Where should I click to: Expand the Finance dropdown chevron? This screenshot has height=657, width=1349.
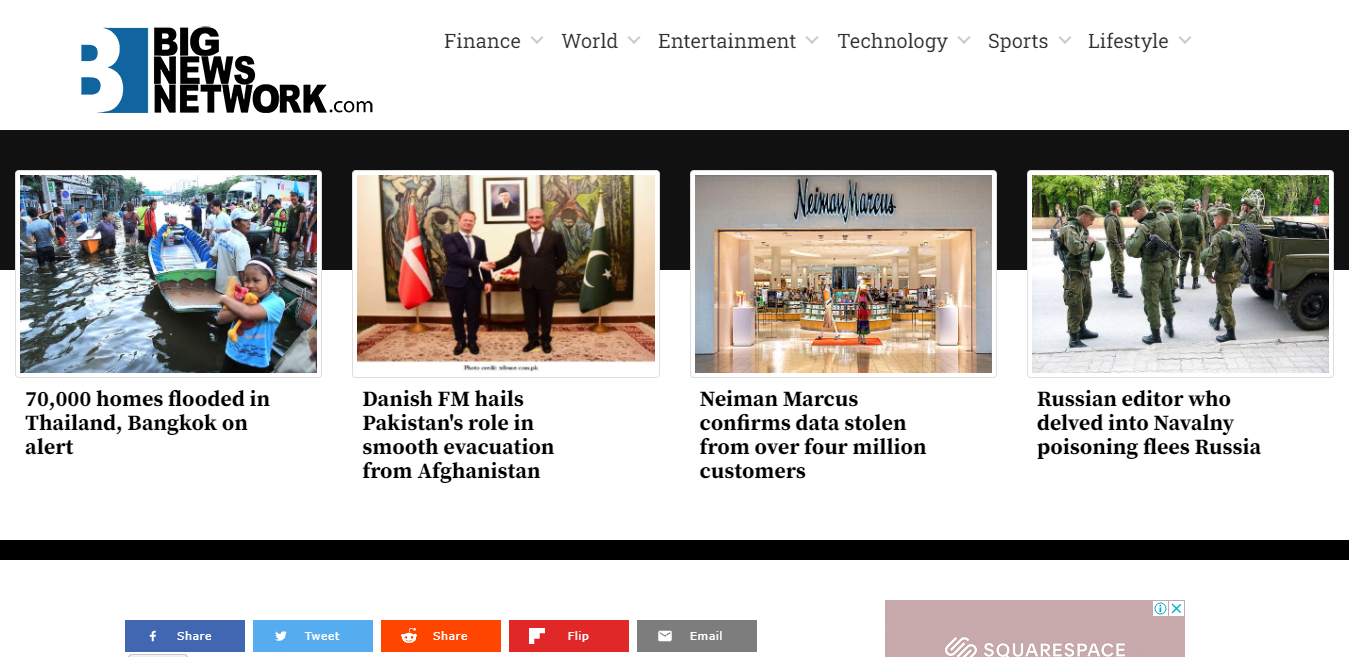coord(537,41)
